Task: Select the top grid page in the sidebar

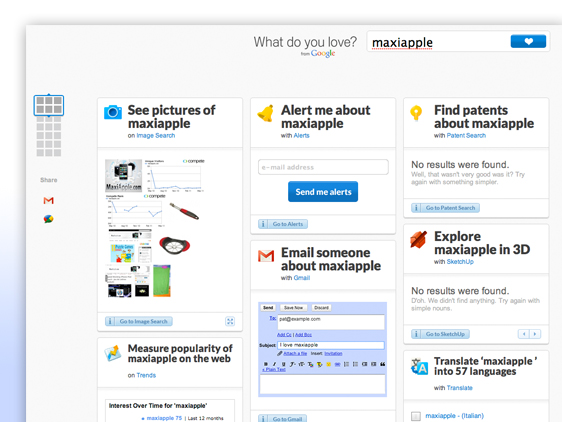Action: coord(49,105)
